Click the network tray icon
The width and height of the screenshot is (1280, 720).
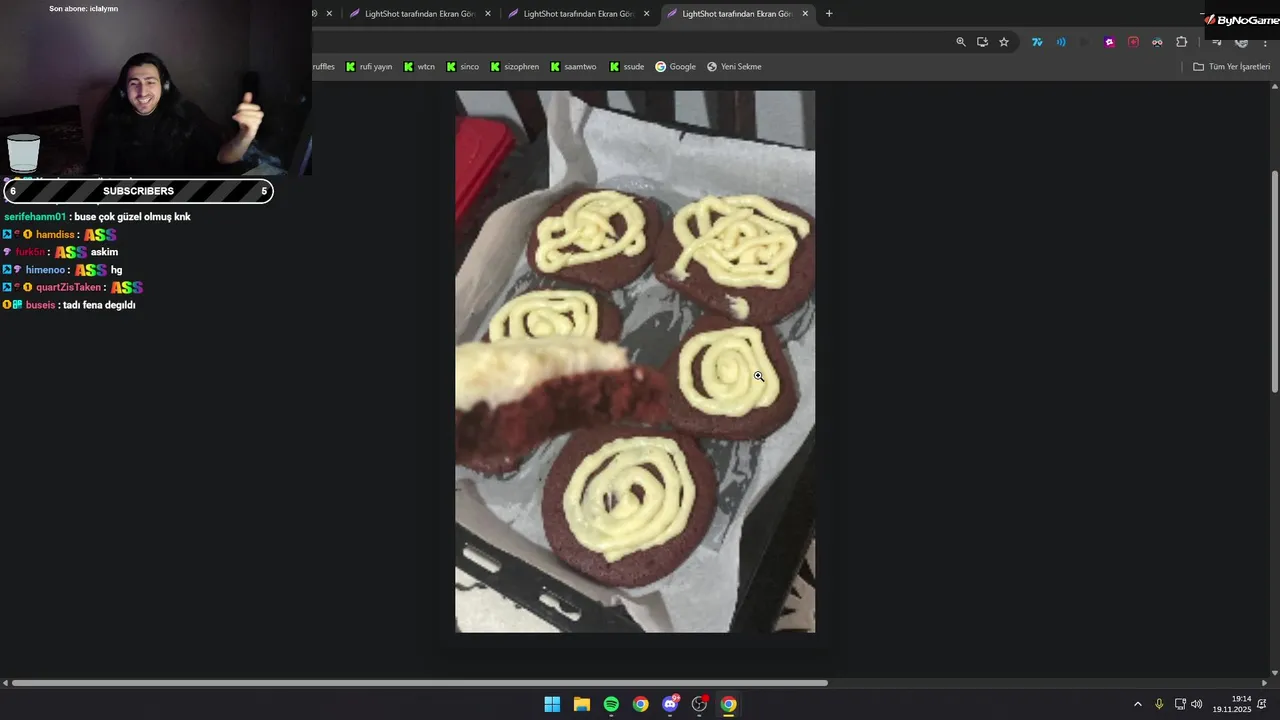tap(1180, 704)
